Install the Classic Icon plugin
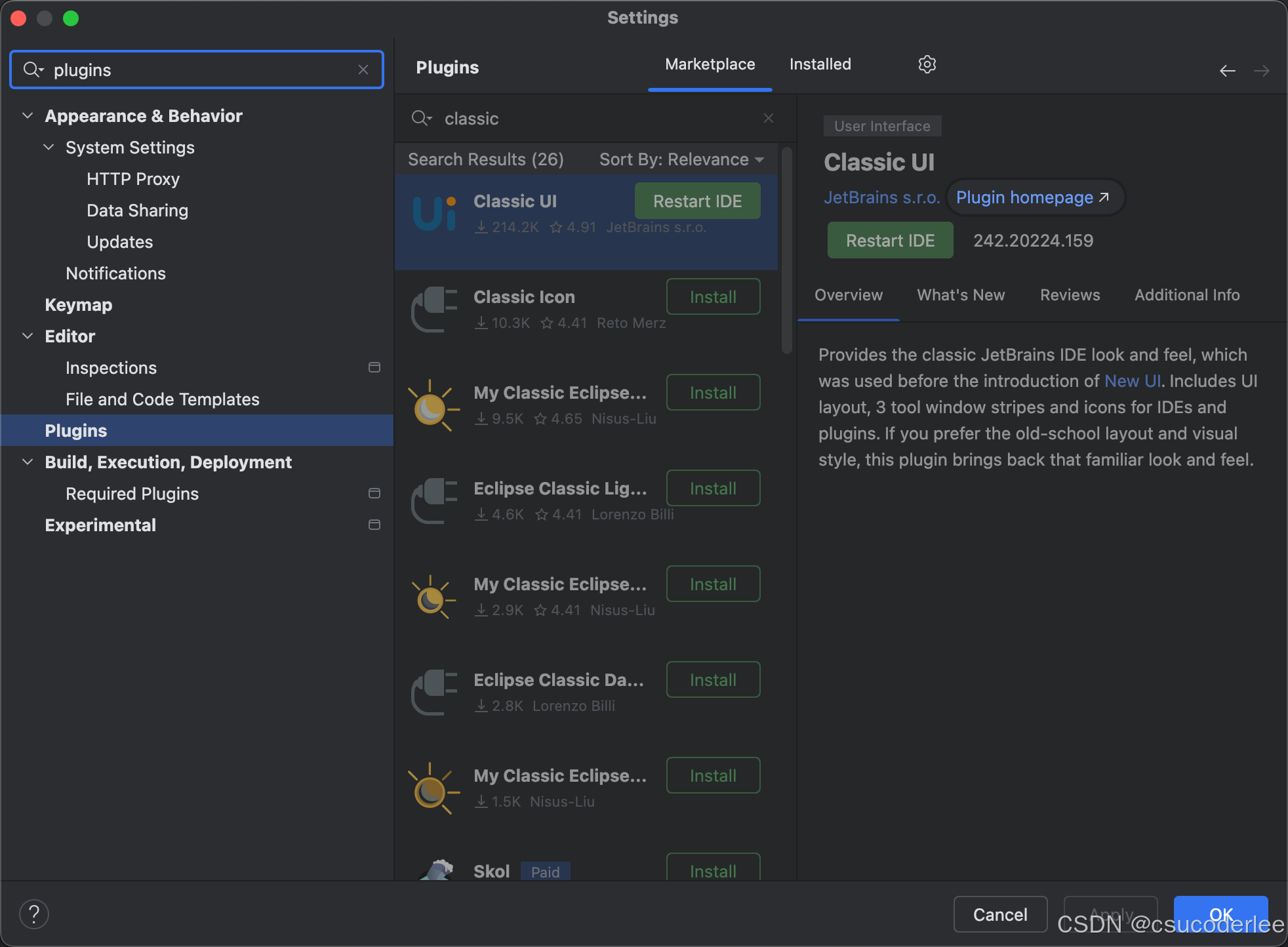Image resolution: width=1288 pixels, height=947 pixels. tap(713, 297)
